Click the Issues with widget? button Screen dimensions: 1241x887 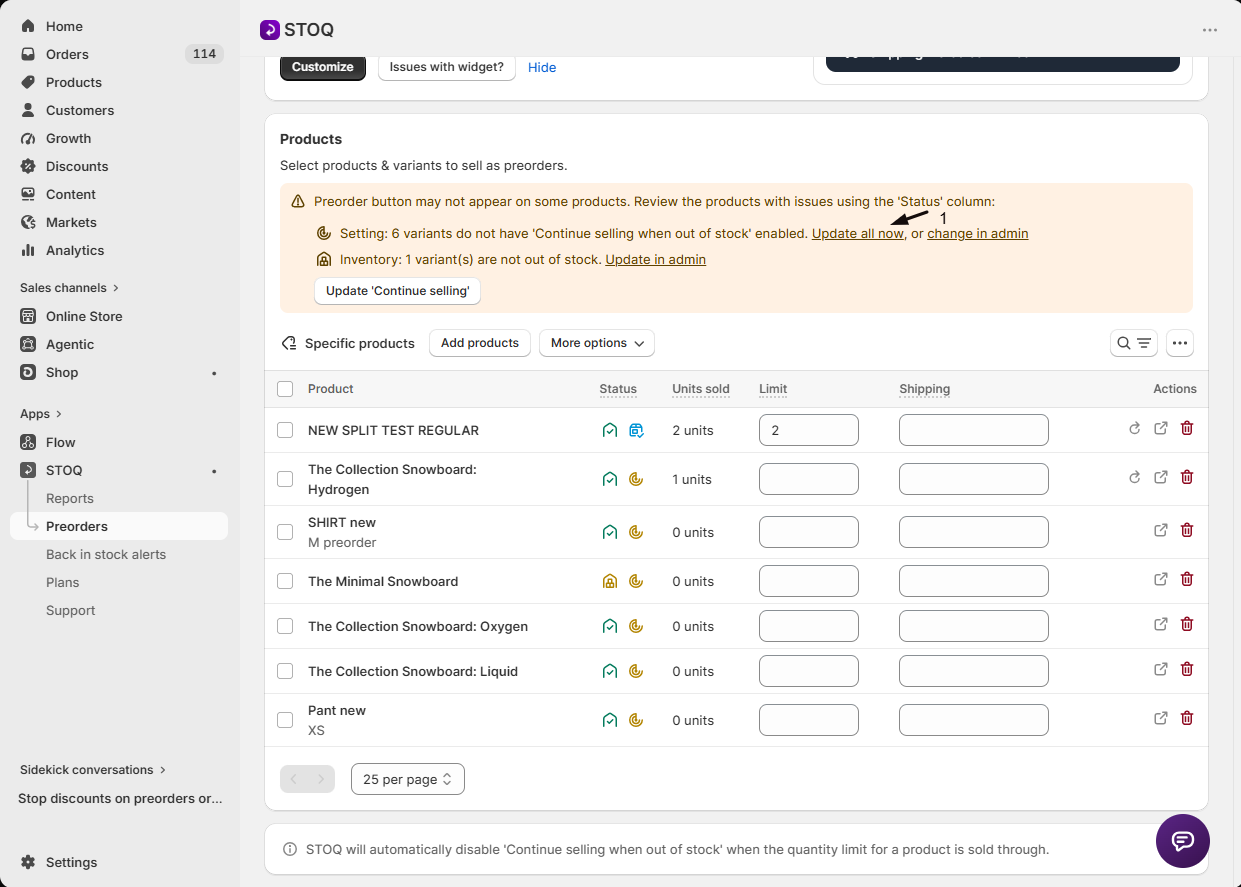click(447, 67)
